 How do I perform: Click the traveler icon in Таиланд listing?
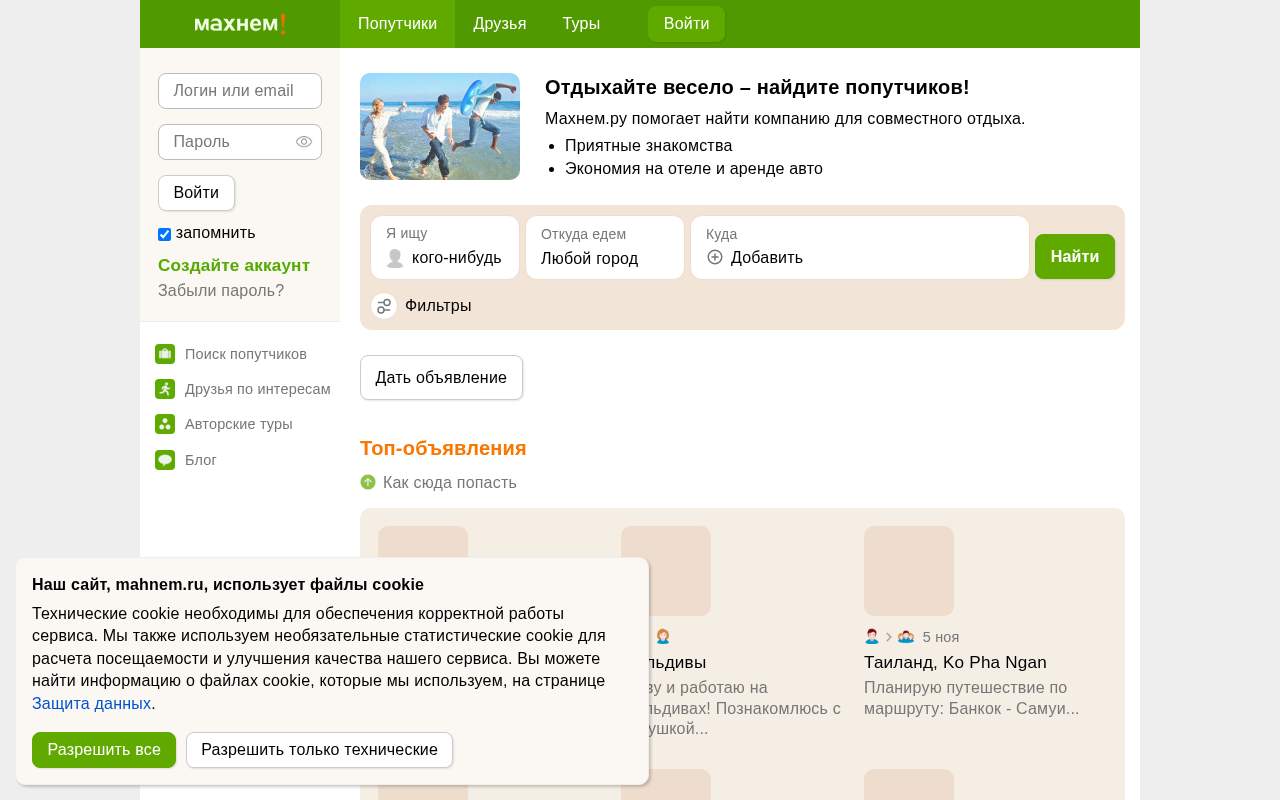click(872, 636)
